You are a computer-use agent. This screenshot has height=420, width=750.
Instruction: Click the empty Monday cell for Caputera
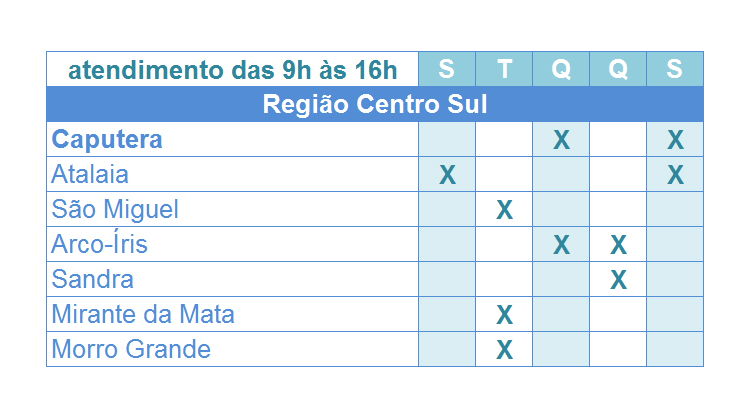pyautogui.click(x=447, y=139)
